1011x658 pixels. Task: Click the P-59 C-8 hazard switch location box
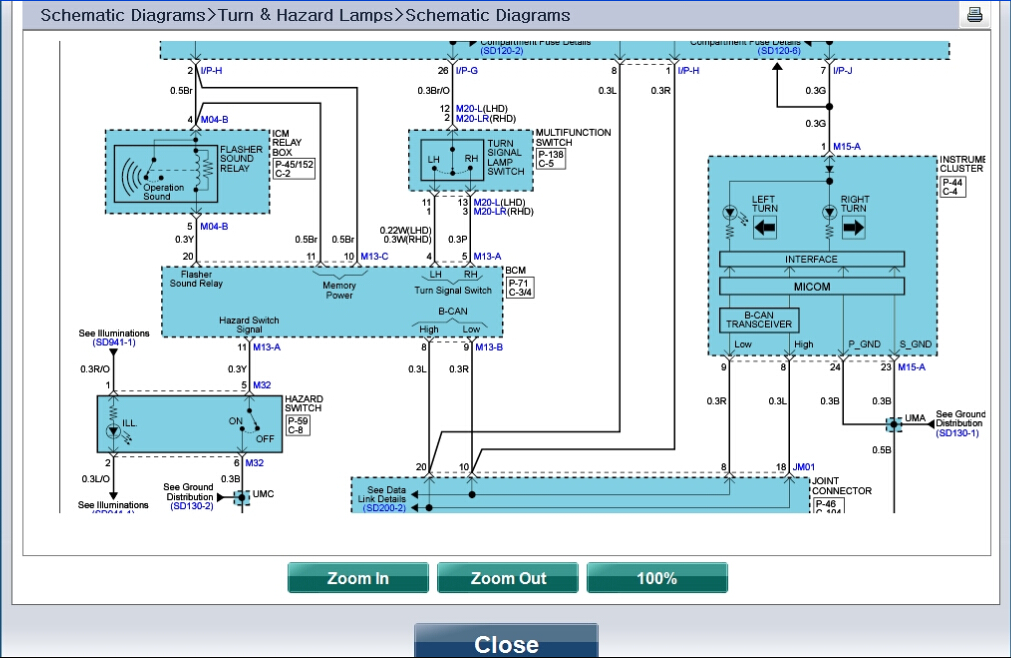297,425
